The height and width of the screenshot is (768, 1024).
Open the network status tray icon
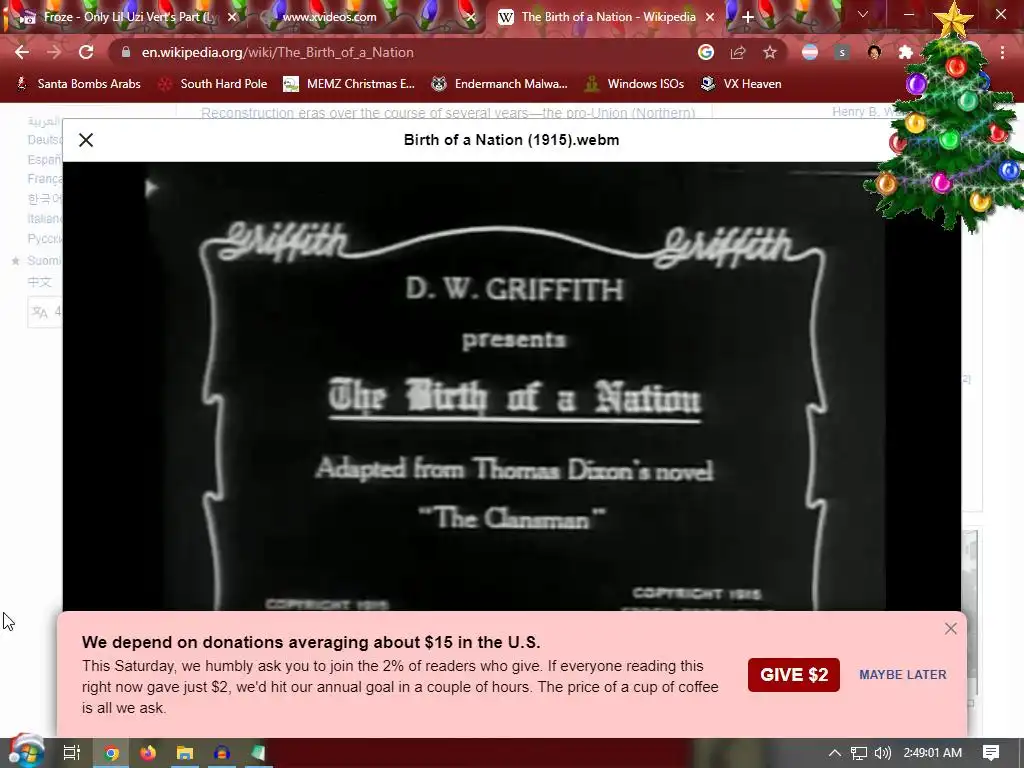859,753
